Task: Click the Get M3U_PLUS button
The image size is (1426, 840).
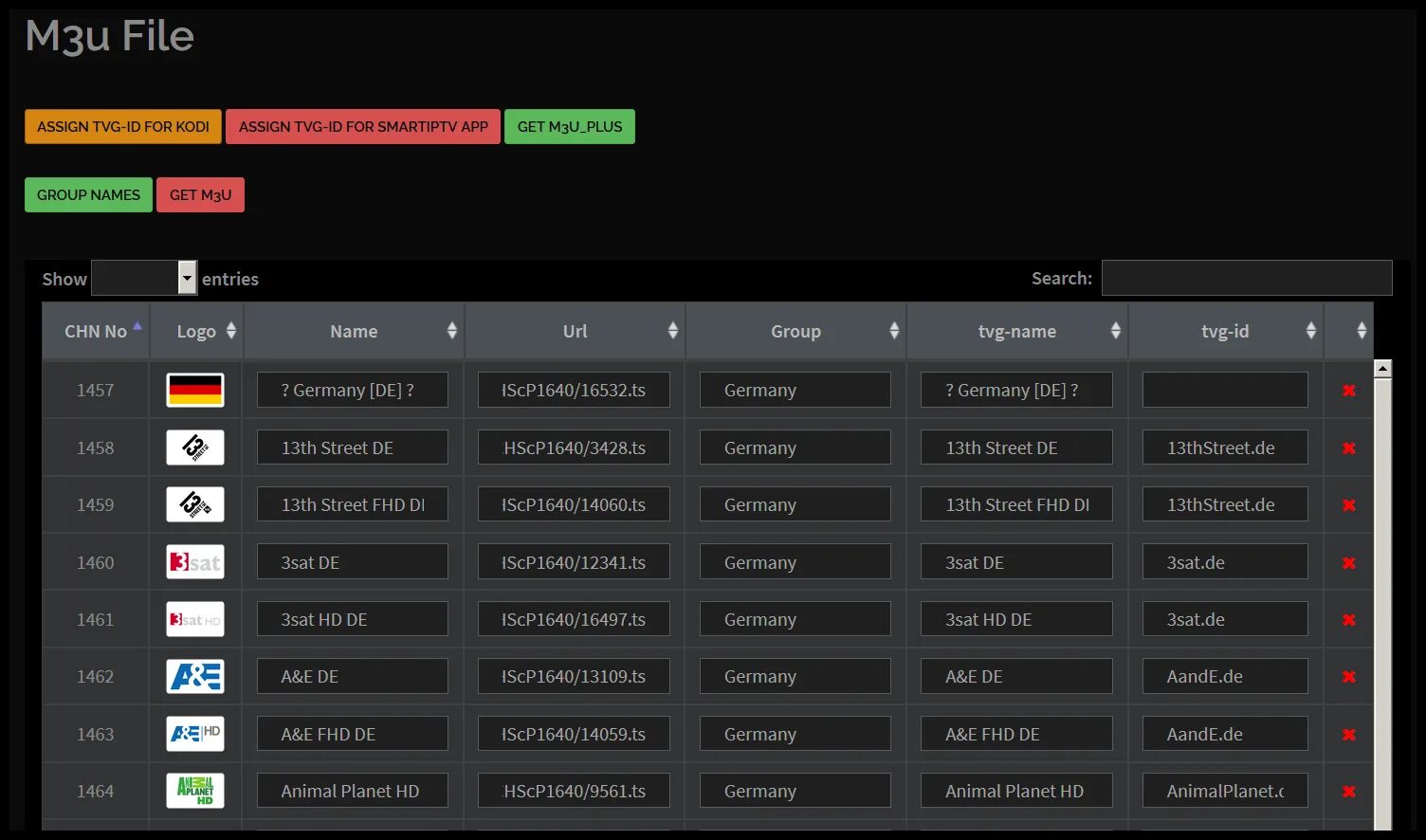Action: (570, 126)
